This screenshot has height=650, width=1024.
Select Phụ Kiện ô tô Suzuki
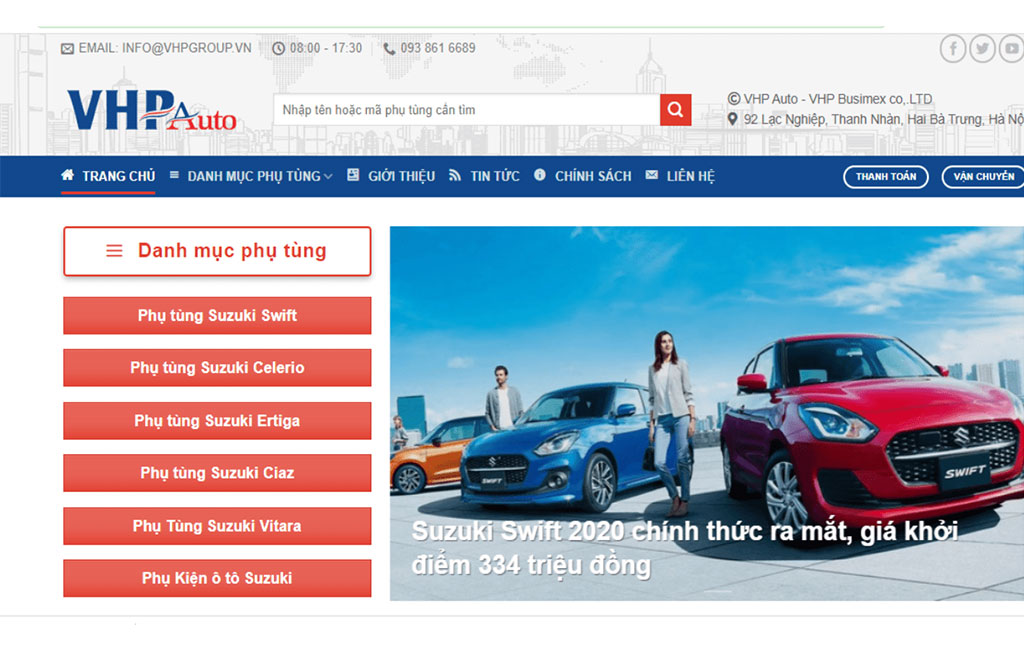pyautogui.click(x=217, y=578)
